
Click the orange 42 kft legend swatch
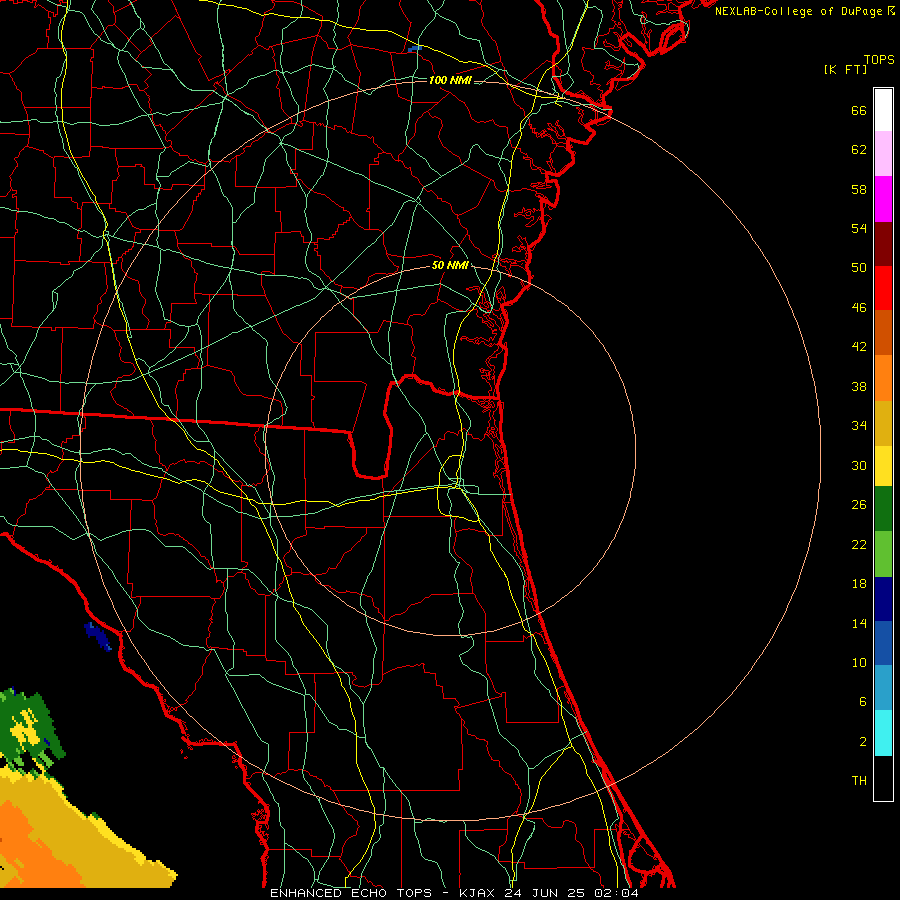[x=883, y=378]
